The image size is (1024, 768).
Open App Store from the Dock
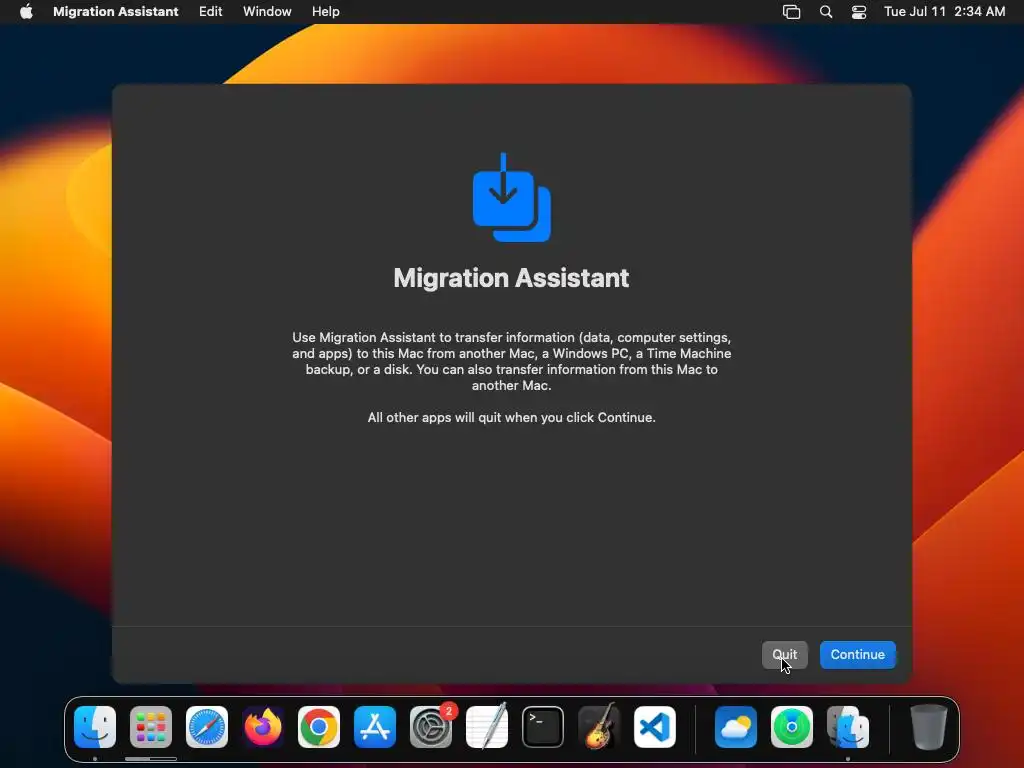tap(375, 727)
